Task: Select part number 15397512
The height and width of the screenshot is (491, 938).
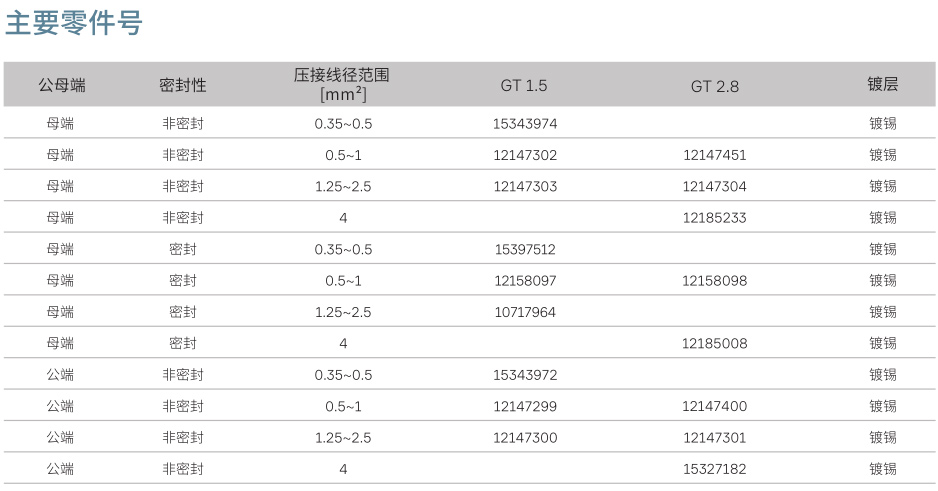Action: click(x=525, y=249)
